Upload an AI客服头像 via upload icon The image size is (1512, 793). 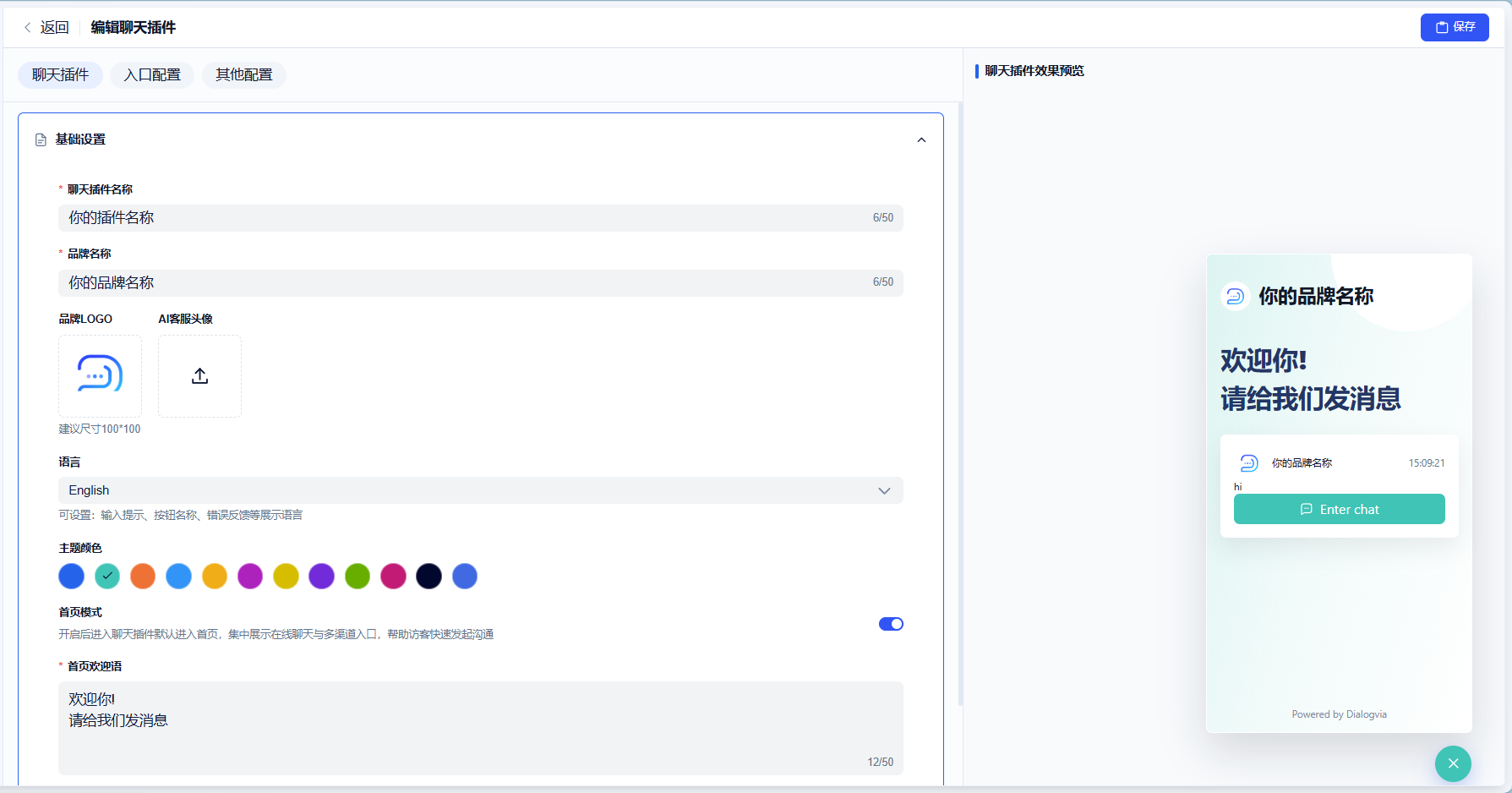coord(199,375)
